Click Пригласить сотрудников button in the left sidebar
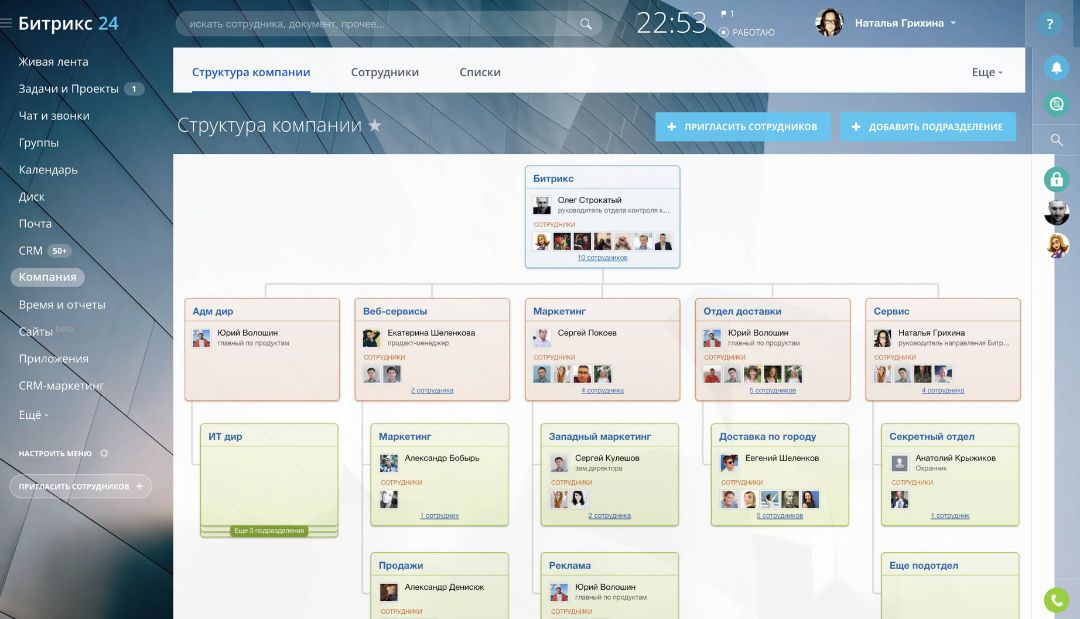Image resolution: width=1080 pixels, height=619 pixels. (81, 486)
